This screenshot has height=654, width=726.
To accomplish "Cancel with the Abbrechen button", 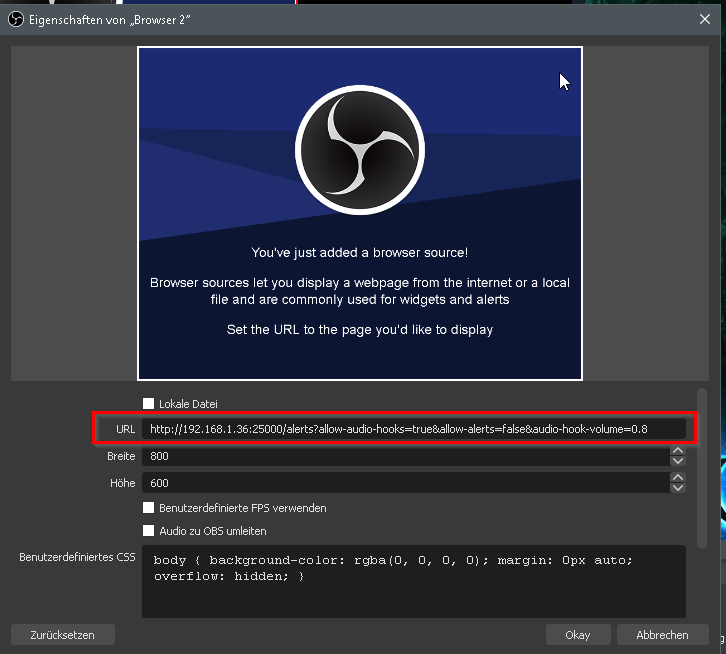I will click(661, 635).
